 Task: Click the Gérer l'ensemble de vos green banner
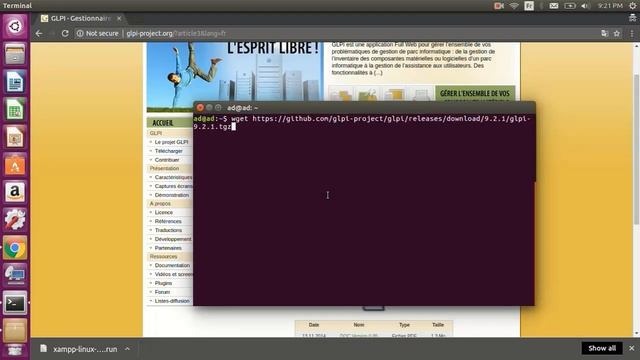pyautogui.click(x=475, y=94)
